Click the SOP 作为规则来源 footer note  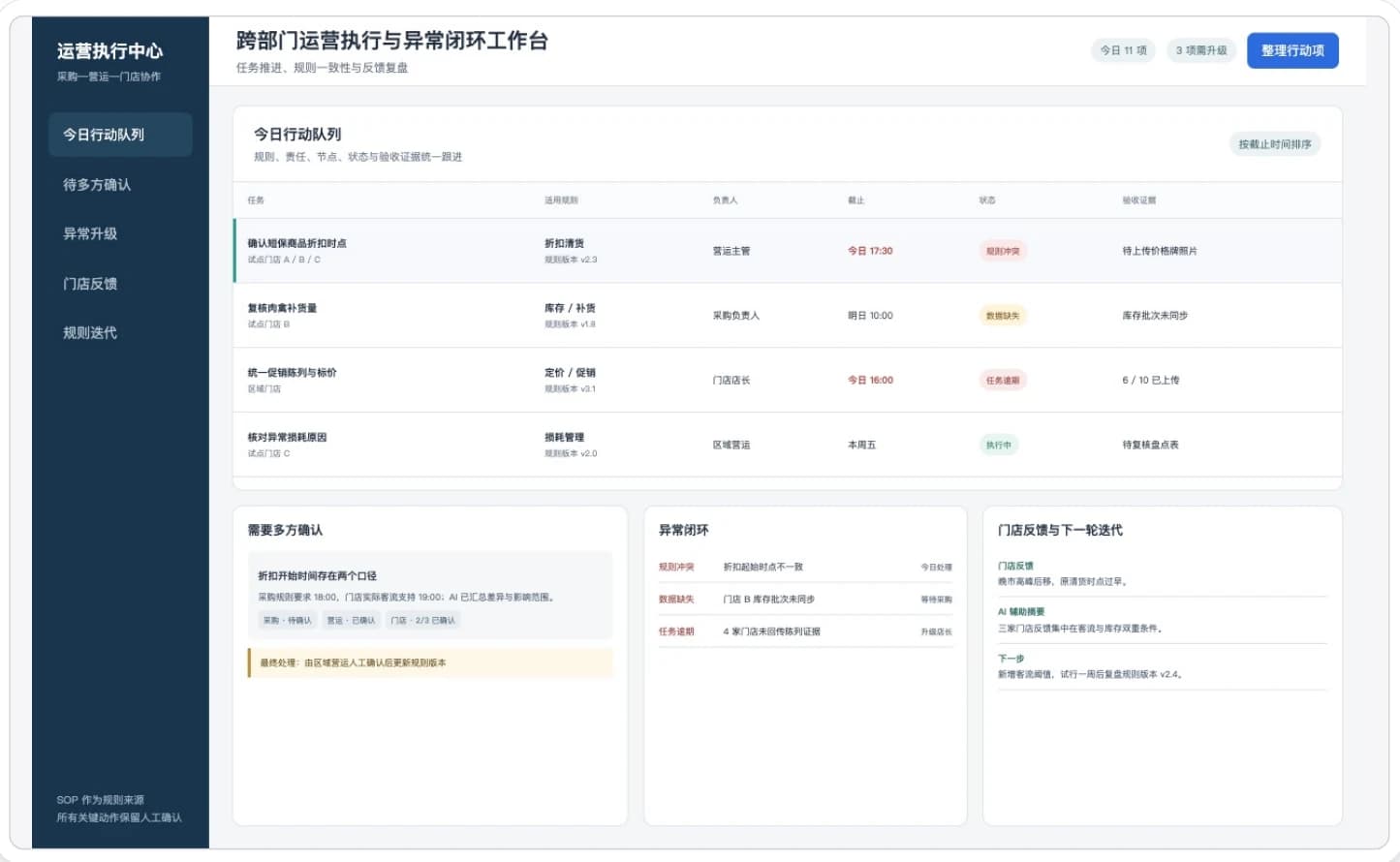click(100, 800)
